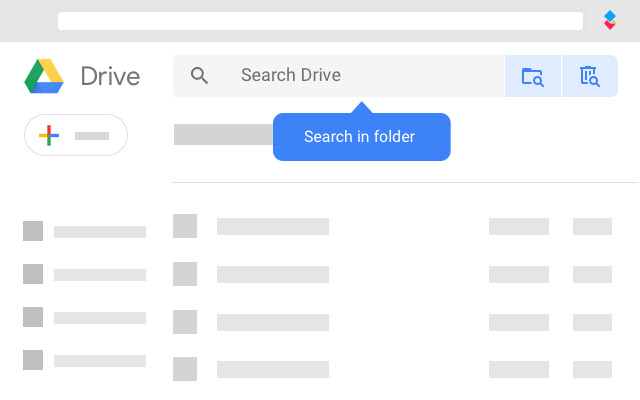The width and height of the screenshot is (640, 400).
Task: Click the browser address bar
Action: tap(320, 21)
